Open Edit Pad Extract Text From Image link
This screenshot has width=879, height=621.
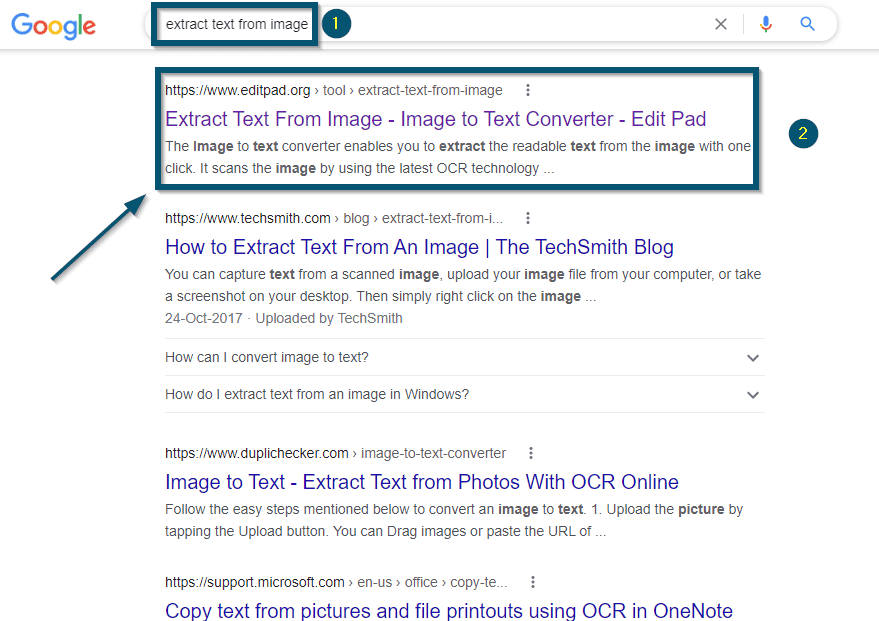click(x=435, y=119)
